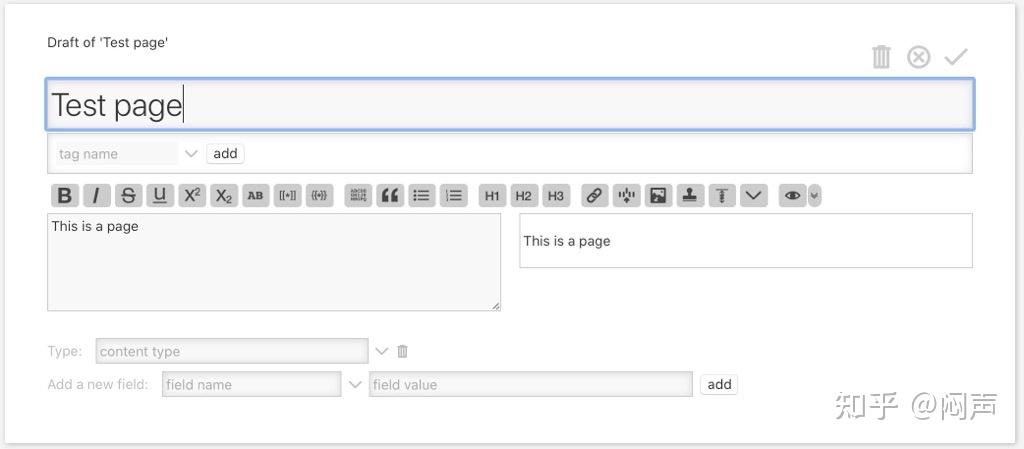1024x449 pixels.
Task: Insert a link using chain icon
Action: 595,196
